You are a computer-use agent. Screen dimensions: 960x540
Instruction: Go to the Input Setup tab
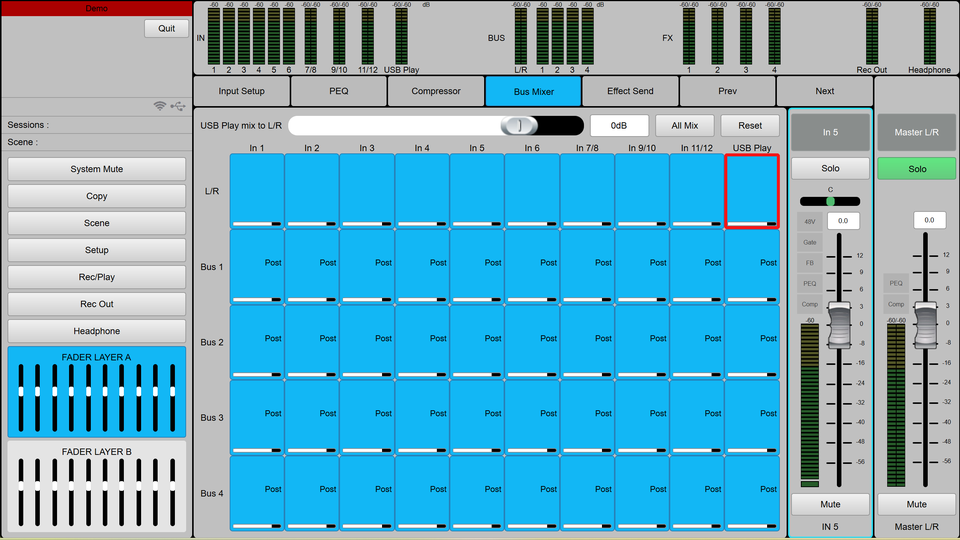[242, 91]
